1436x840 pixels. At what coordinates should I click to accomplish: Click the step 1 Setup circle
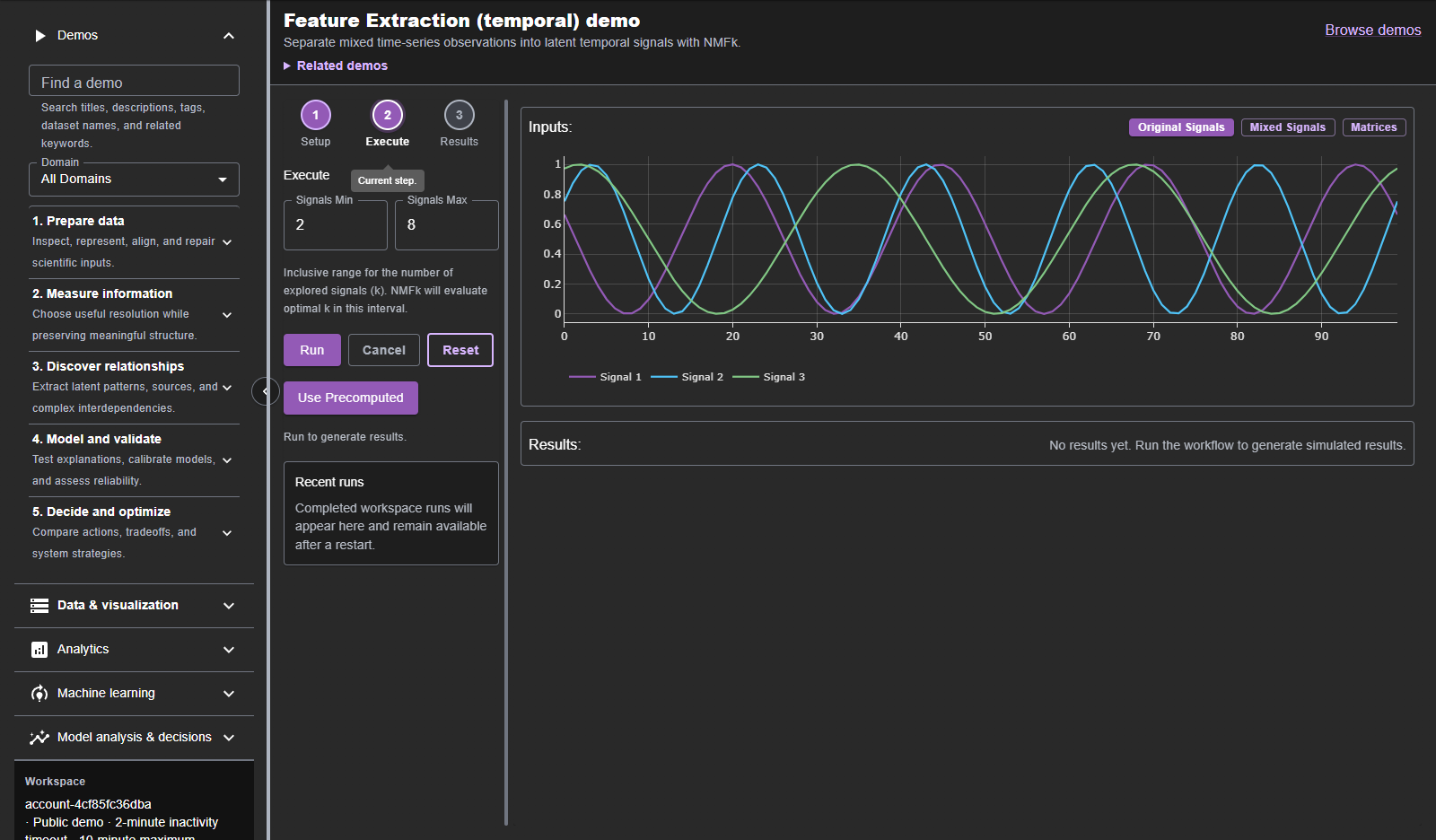click(x=316, y=115)
